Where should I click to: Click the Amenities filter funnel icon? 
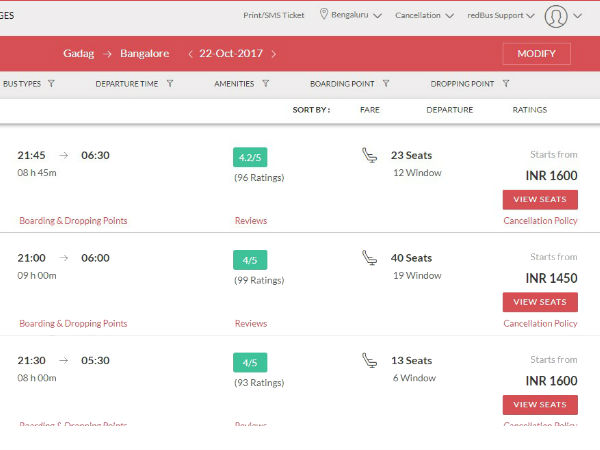266,84
